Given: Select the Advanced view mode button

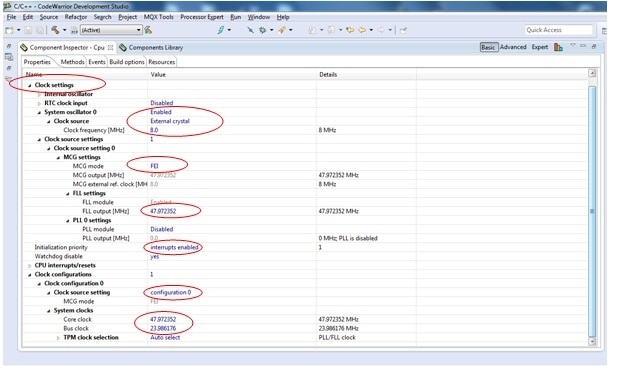Looking at the screenshot, I should point(513,47).
